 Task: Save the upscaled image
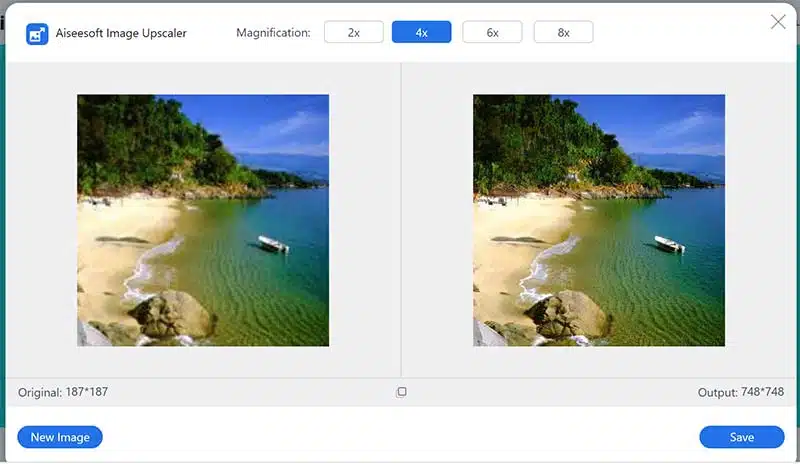click(x=741, y=437)
